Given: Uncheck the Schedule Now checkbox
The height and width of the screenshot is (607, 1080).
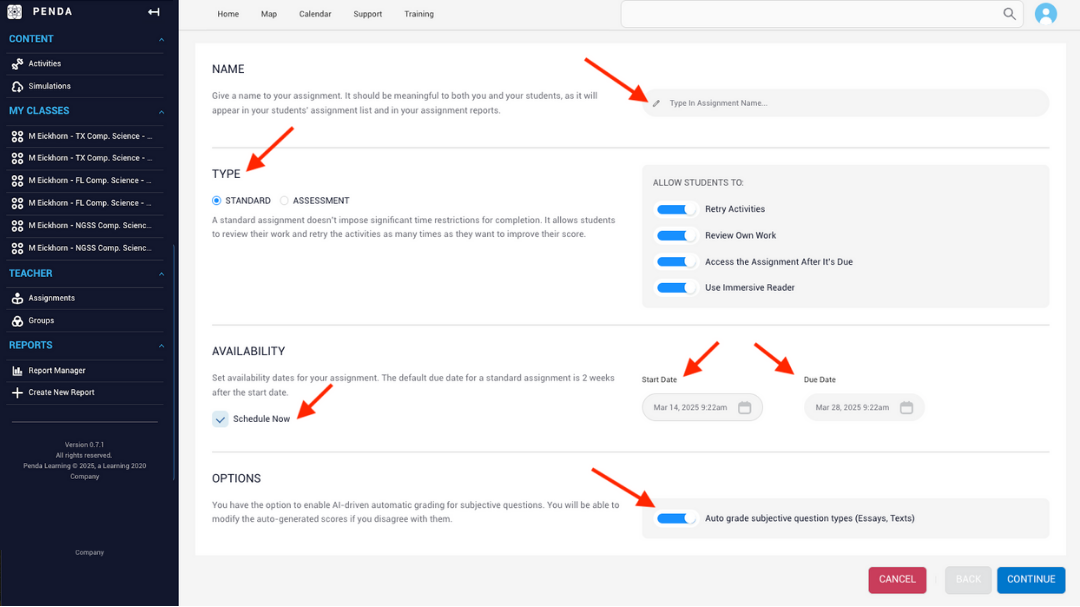Looking at the screenshot, I should 220,418.
